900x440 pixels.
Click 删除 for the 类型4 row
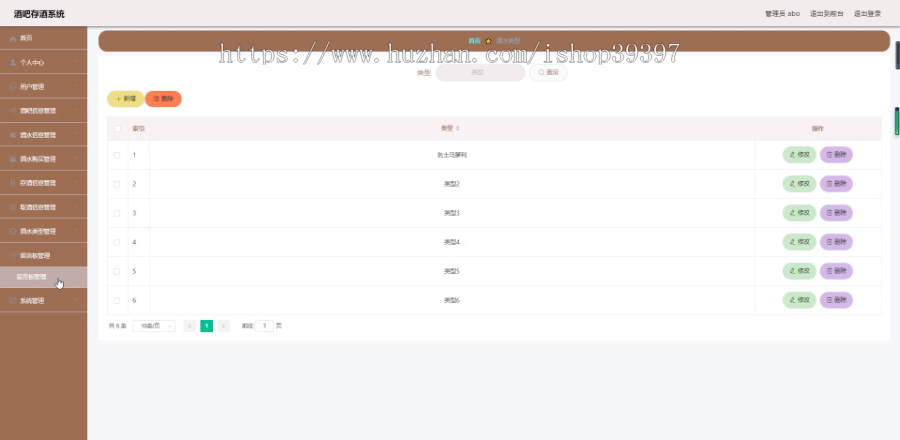tap(836, 242)
